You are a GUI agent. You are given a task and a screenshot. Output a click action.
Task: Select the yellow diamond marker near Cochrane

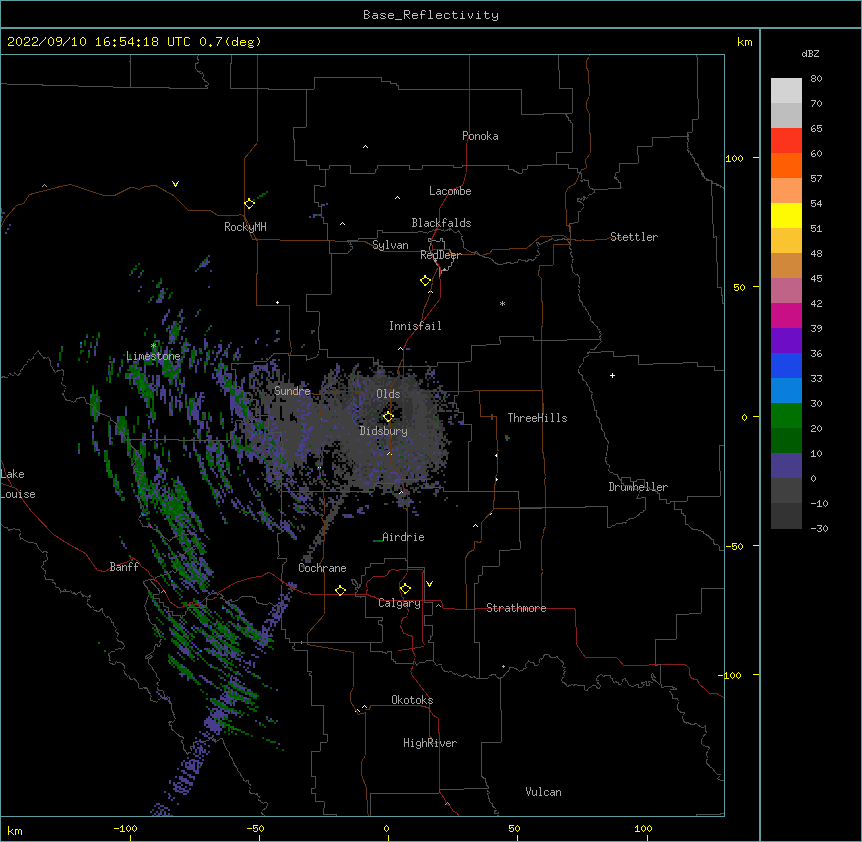tap(340, 590)
